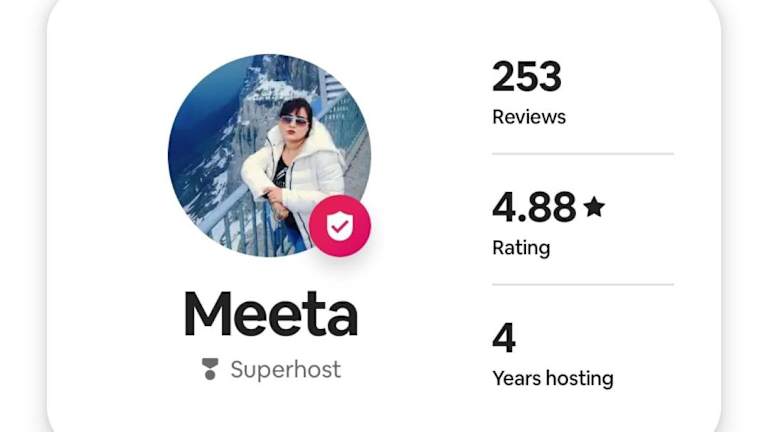
Task: Select the Rating label text
Action: click(x=521, y=247)
